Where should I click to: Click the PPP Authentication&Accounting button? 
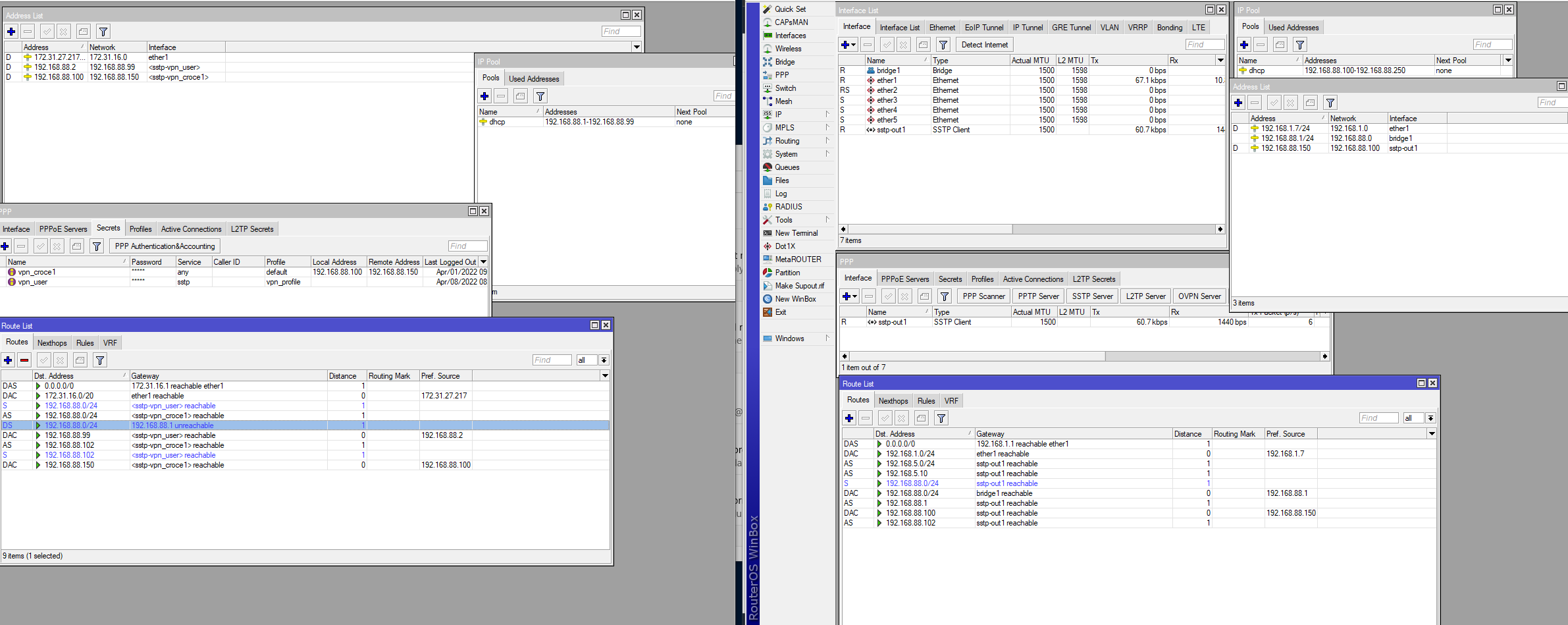[165, 246]
